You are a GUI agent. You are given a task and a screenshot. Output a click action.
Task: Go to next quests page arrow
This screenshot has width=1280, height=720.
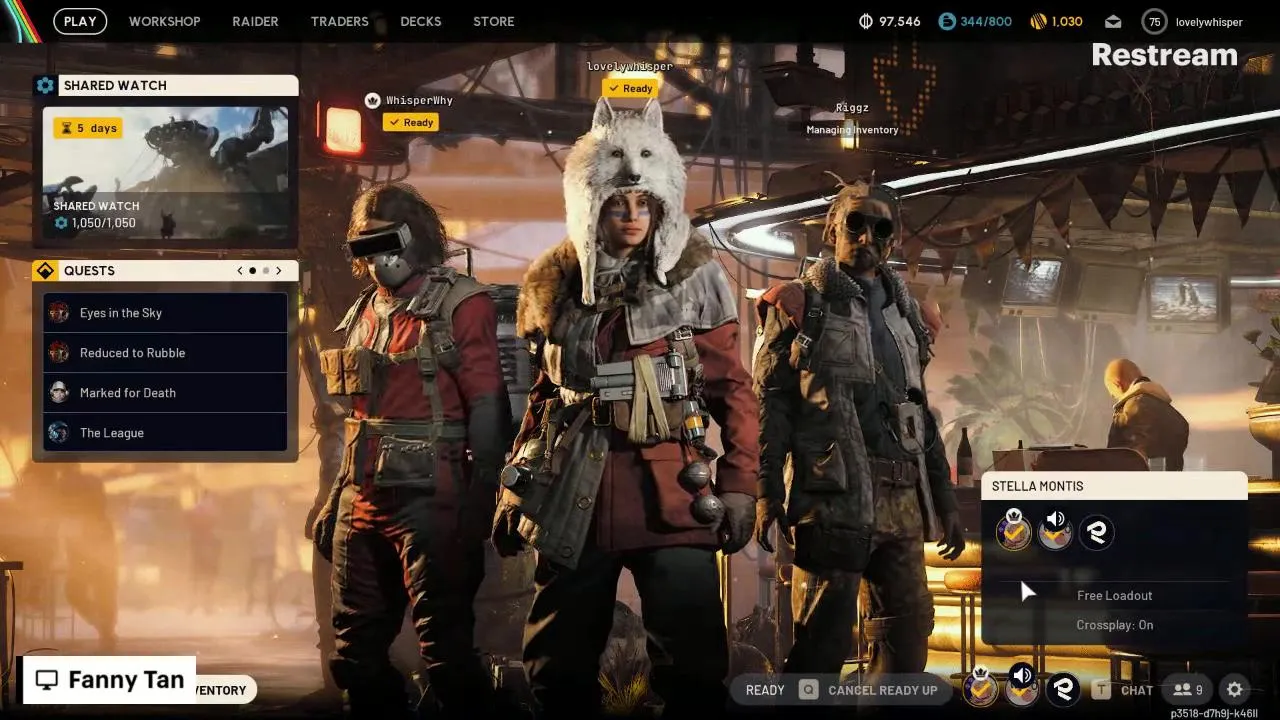(x=279, y=271)
